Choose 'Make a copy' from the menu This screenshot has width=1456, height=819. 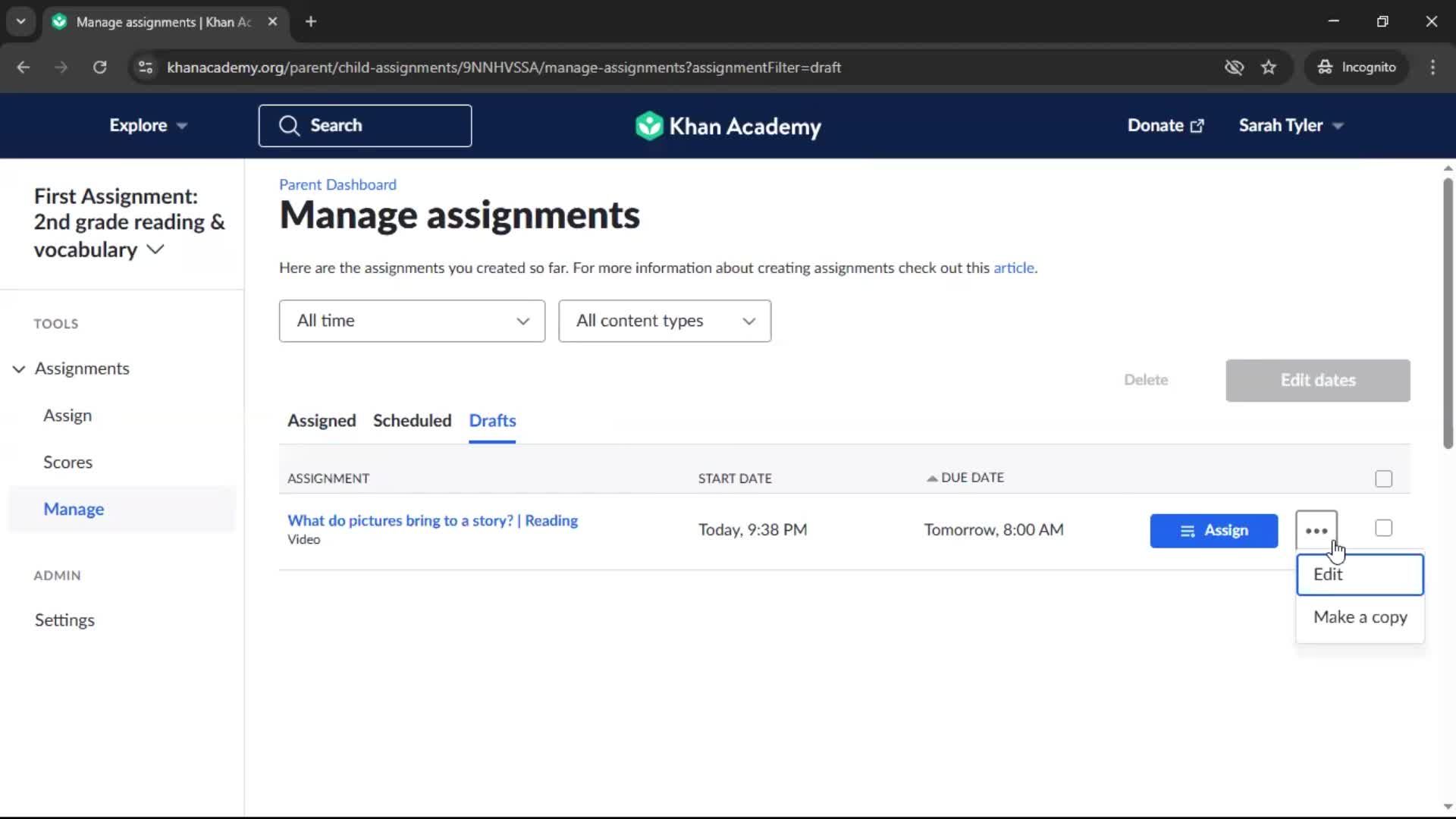click(x=1360, y=617)
